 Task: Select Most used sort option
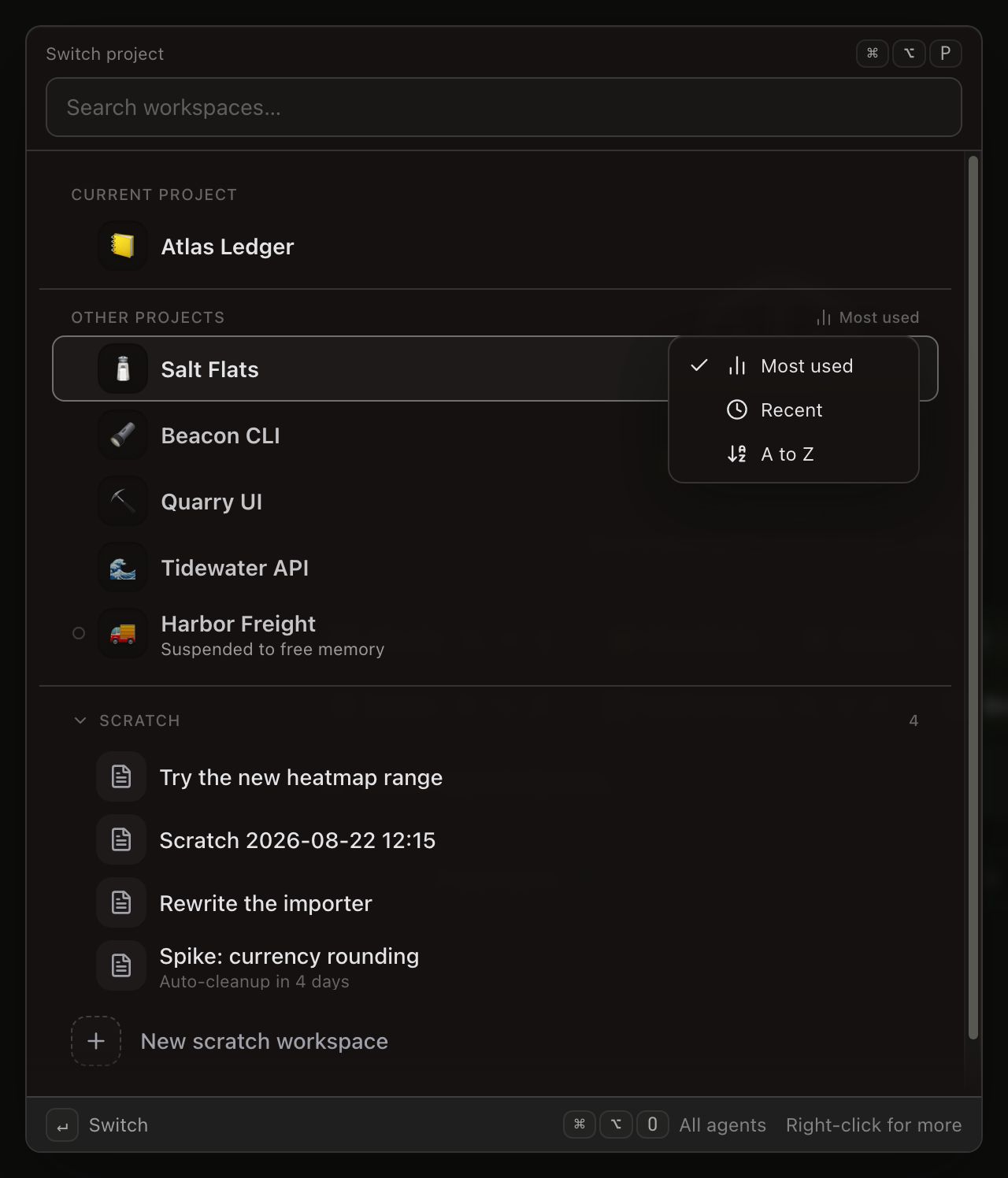tap(794, 365)
